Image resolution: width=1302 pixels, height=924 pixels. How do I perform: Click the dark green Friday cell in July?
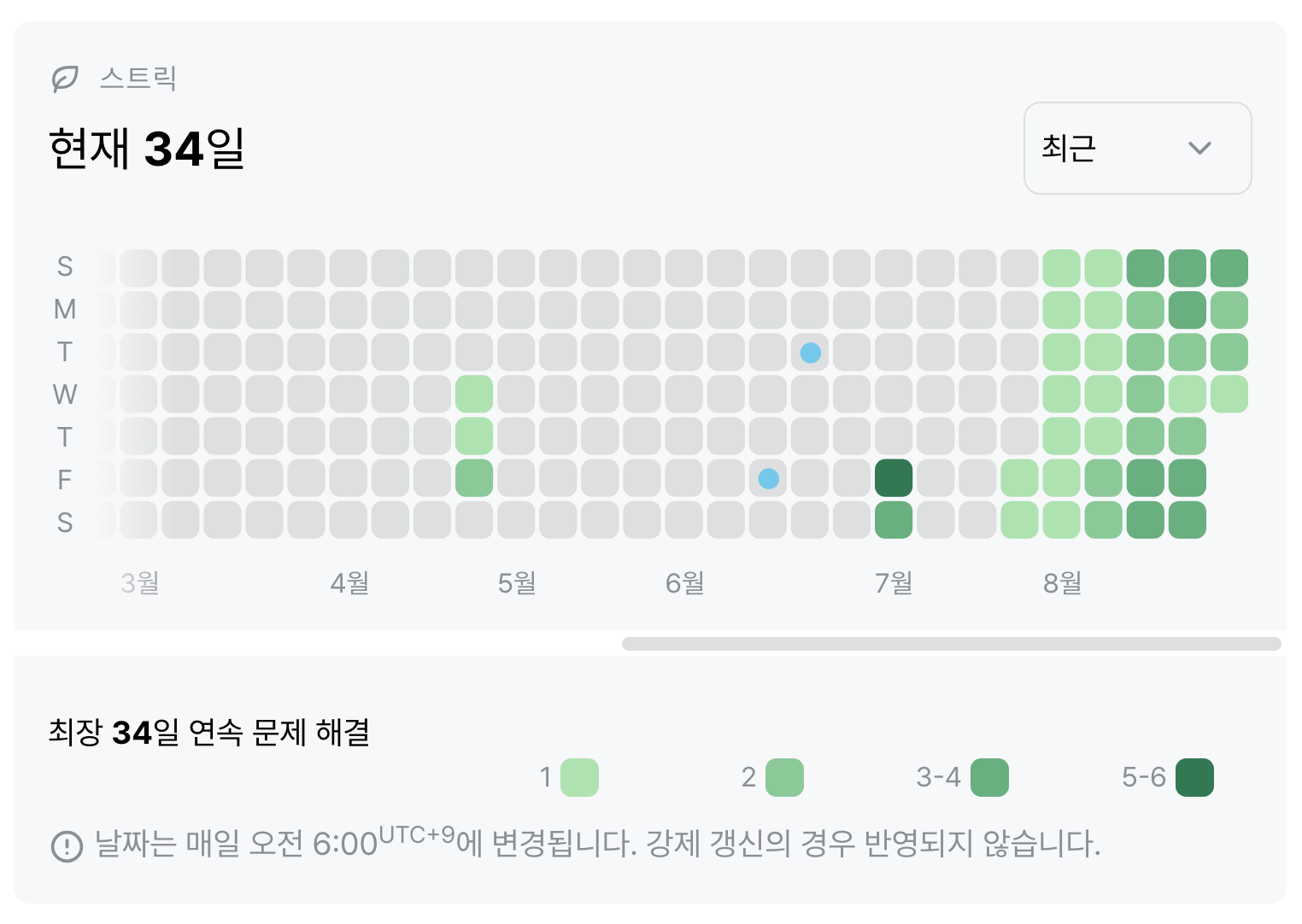pos(894,479)
